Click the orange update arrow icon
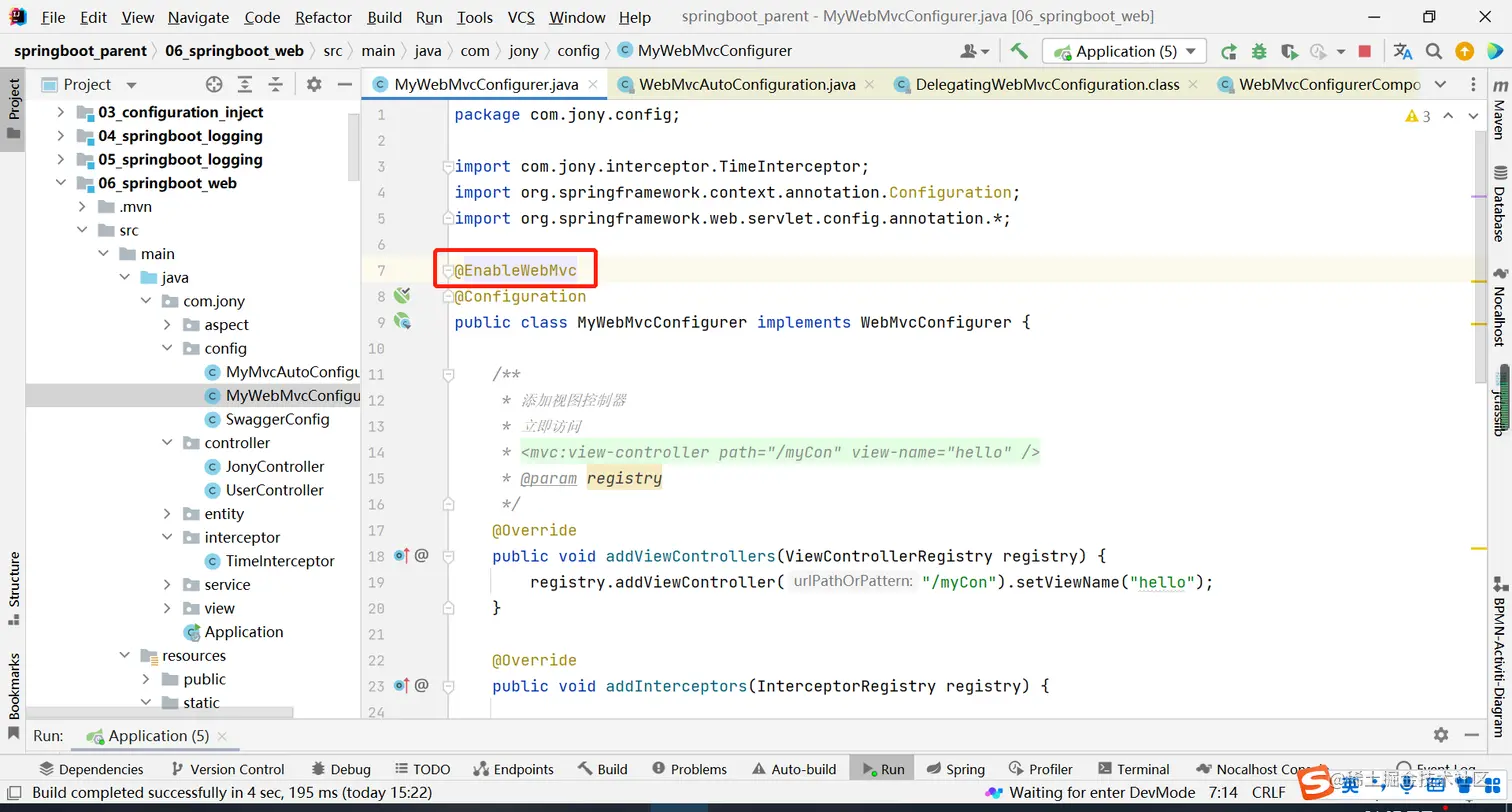The width and height of the screenshot is (1512, 812). click(x=1464, y=51)
